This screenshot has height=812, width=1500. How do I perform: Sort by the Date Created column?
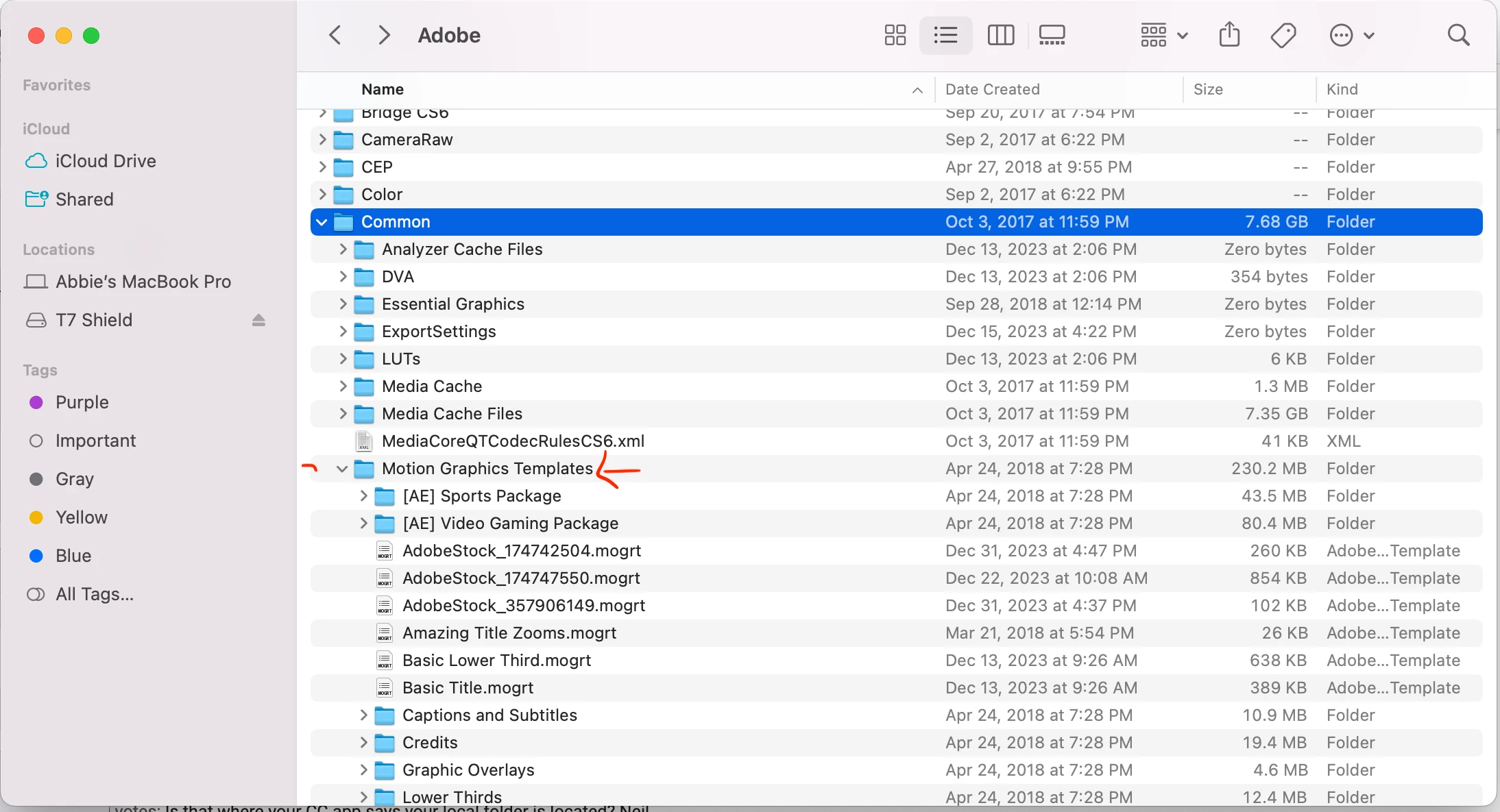click(x=992, y=89)
